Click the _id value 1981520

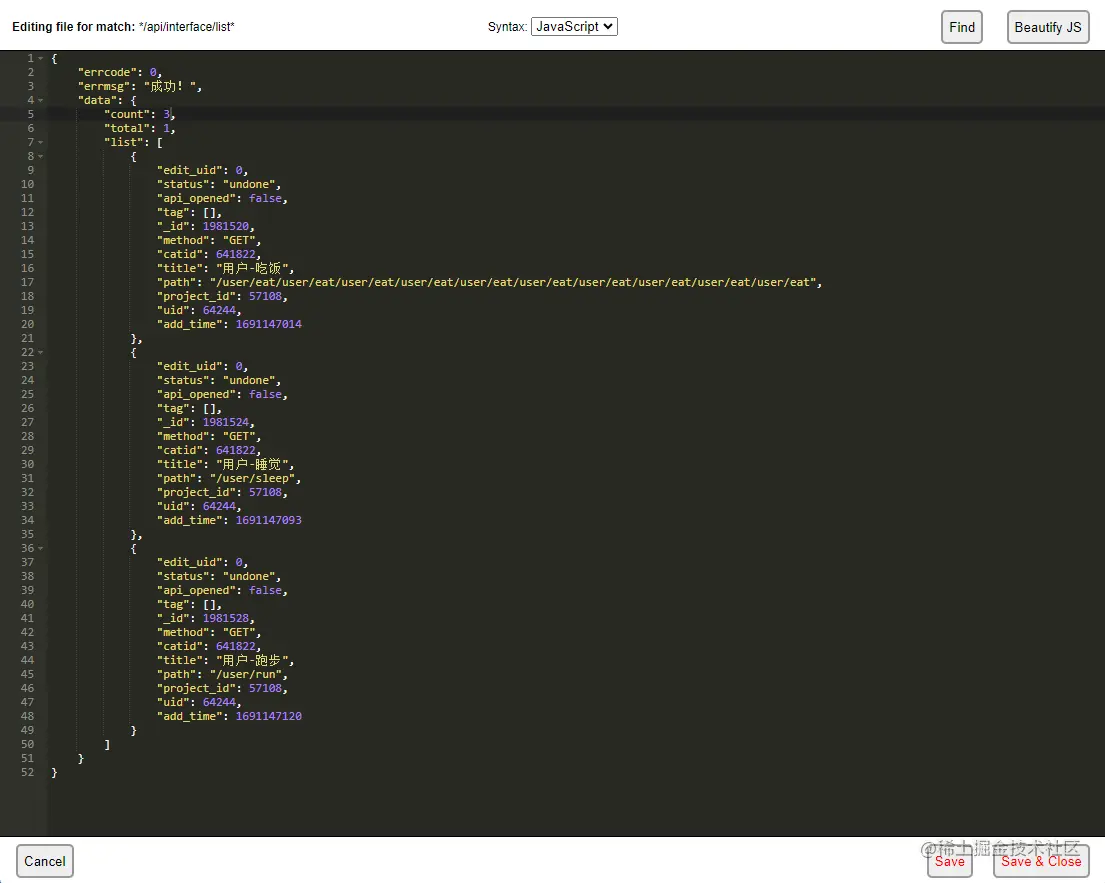coord(226,226)
